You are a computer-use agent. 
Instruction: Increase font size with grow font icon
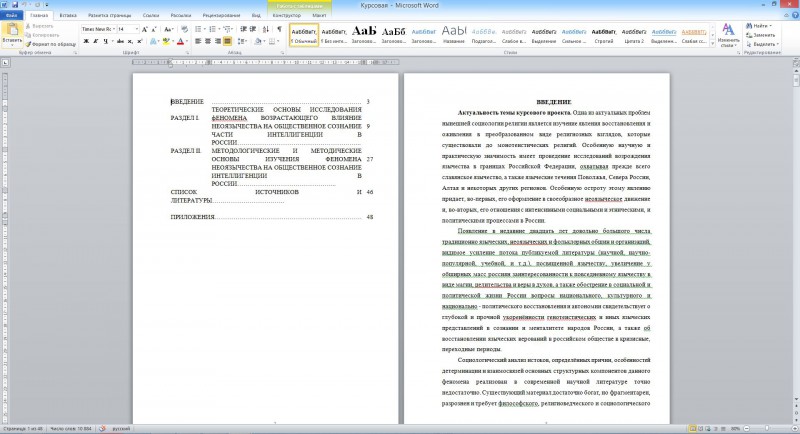coord(145,30)
